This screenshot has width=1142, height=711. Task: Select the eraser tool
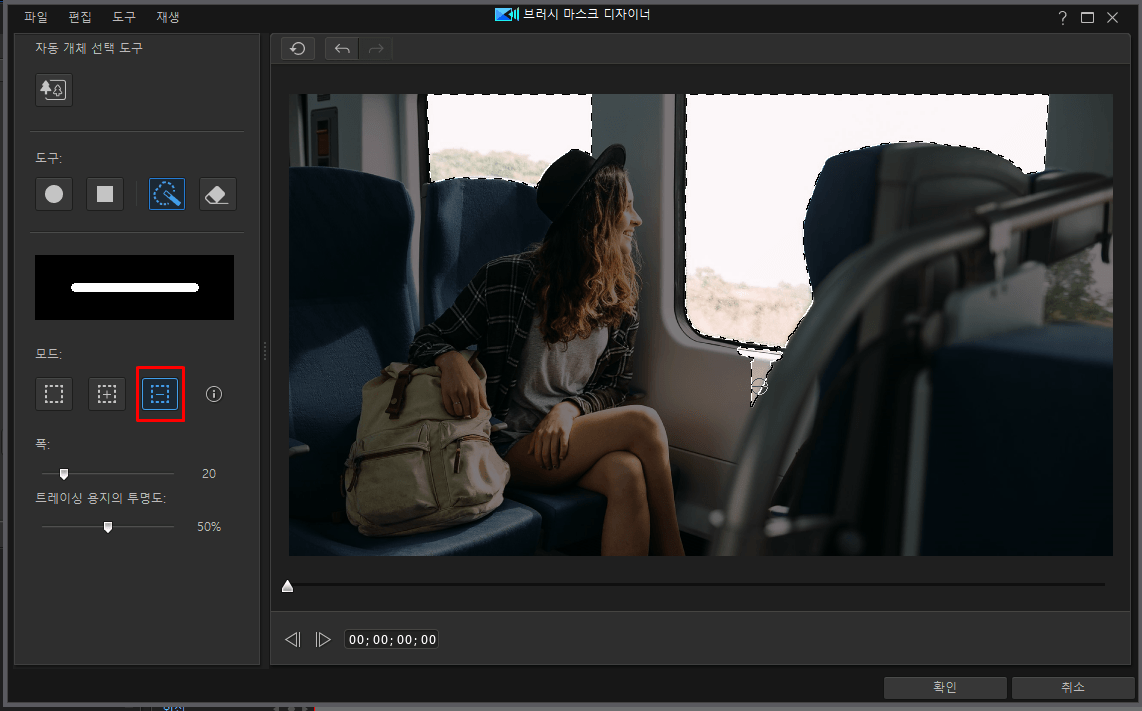[x=218, y=194]
